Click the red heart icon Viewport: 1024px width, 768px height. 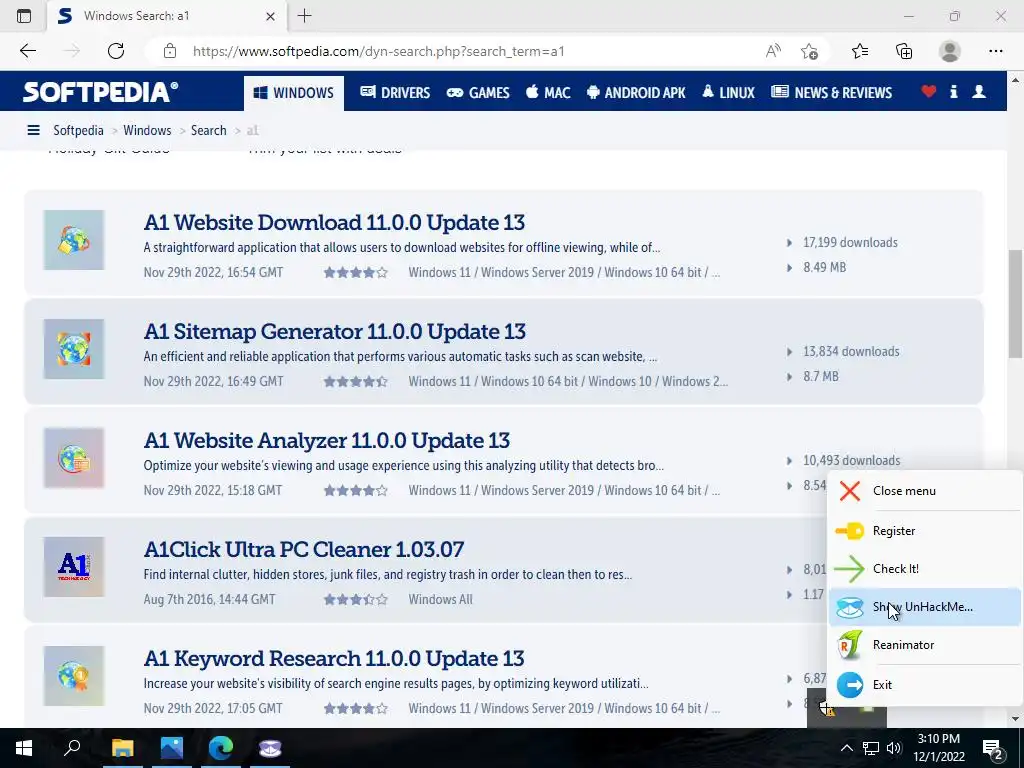pyautogui.click(x=929, y=91)
